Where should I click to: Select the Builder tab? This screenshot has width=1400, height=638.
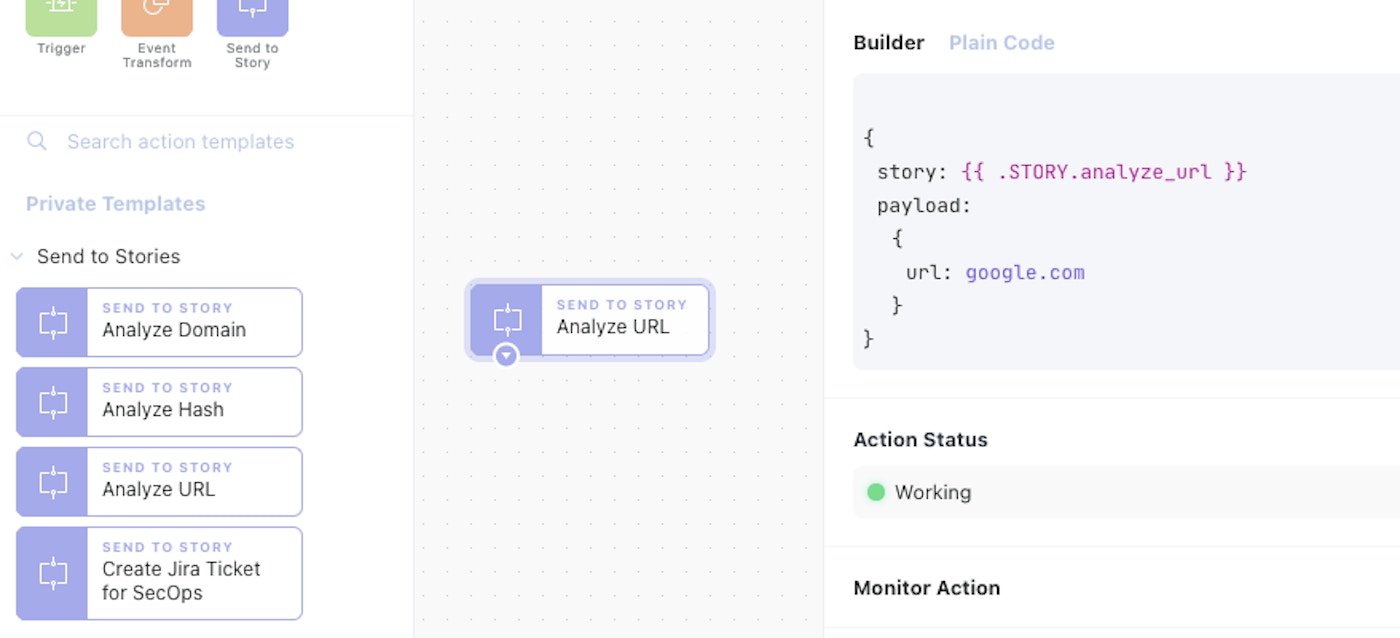(x=888, y=43)
